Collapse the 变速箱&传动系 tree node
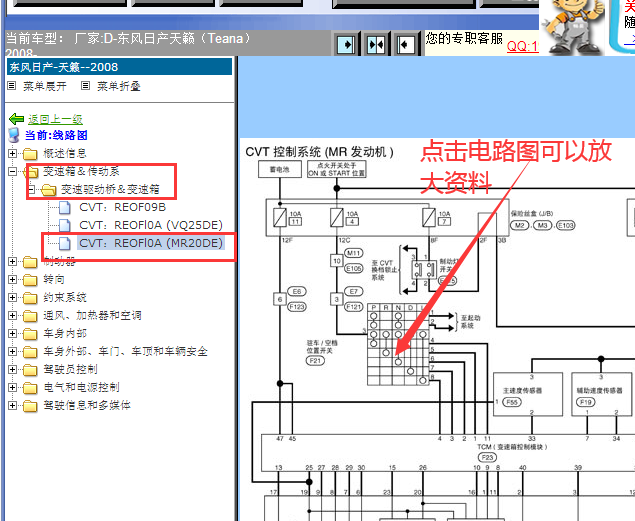Image resolution: width=635 pixels, height=521 pixels. (12, 172)
